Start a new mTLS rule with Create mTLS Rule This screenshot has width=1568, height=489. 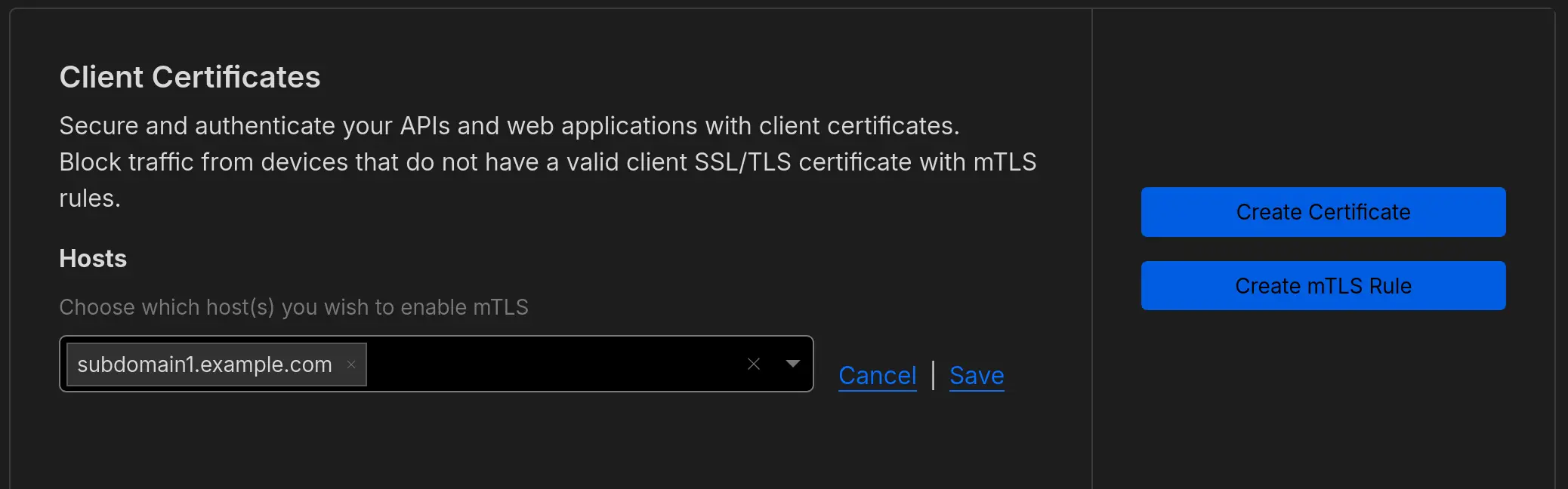pyautogui.click(x=1323, y=285)
